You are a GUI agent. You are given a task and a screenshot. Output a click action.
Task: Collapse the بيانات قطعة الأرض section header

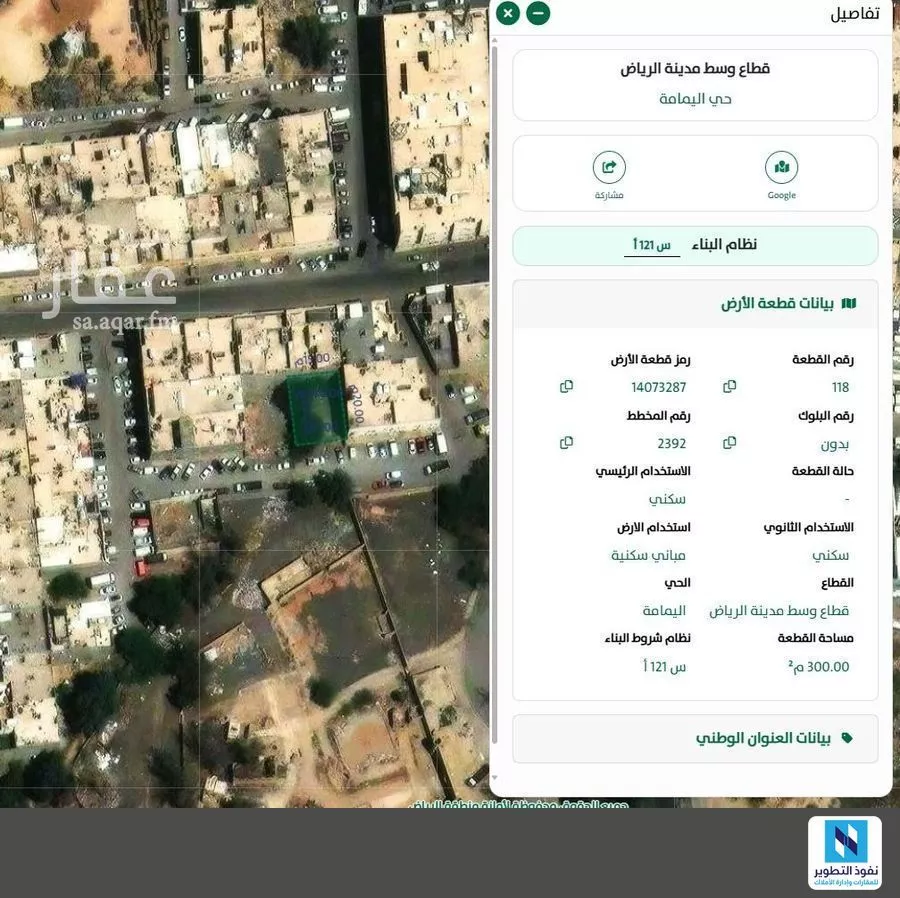click(695, 304)
